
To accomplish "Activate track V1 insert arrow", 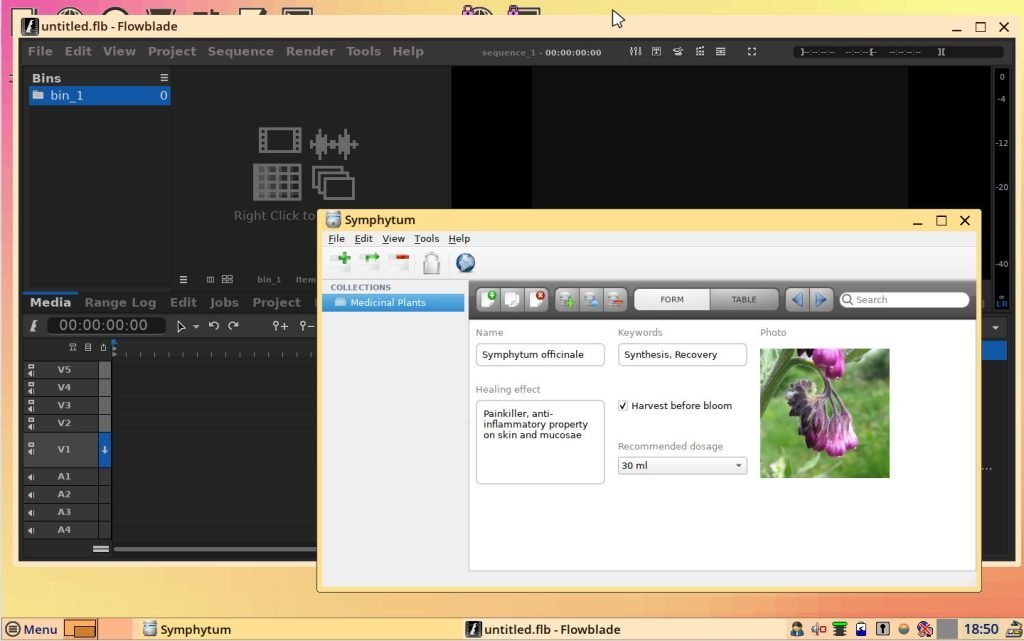I will click(104, 450).
